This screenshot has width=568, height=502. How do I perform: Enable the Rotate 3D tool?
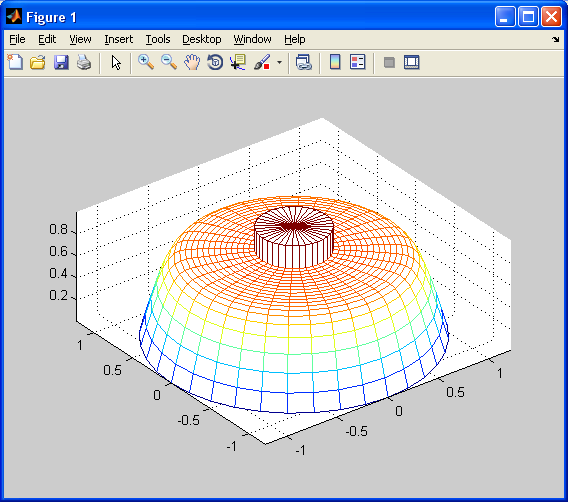215,63
